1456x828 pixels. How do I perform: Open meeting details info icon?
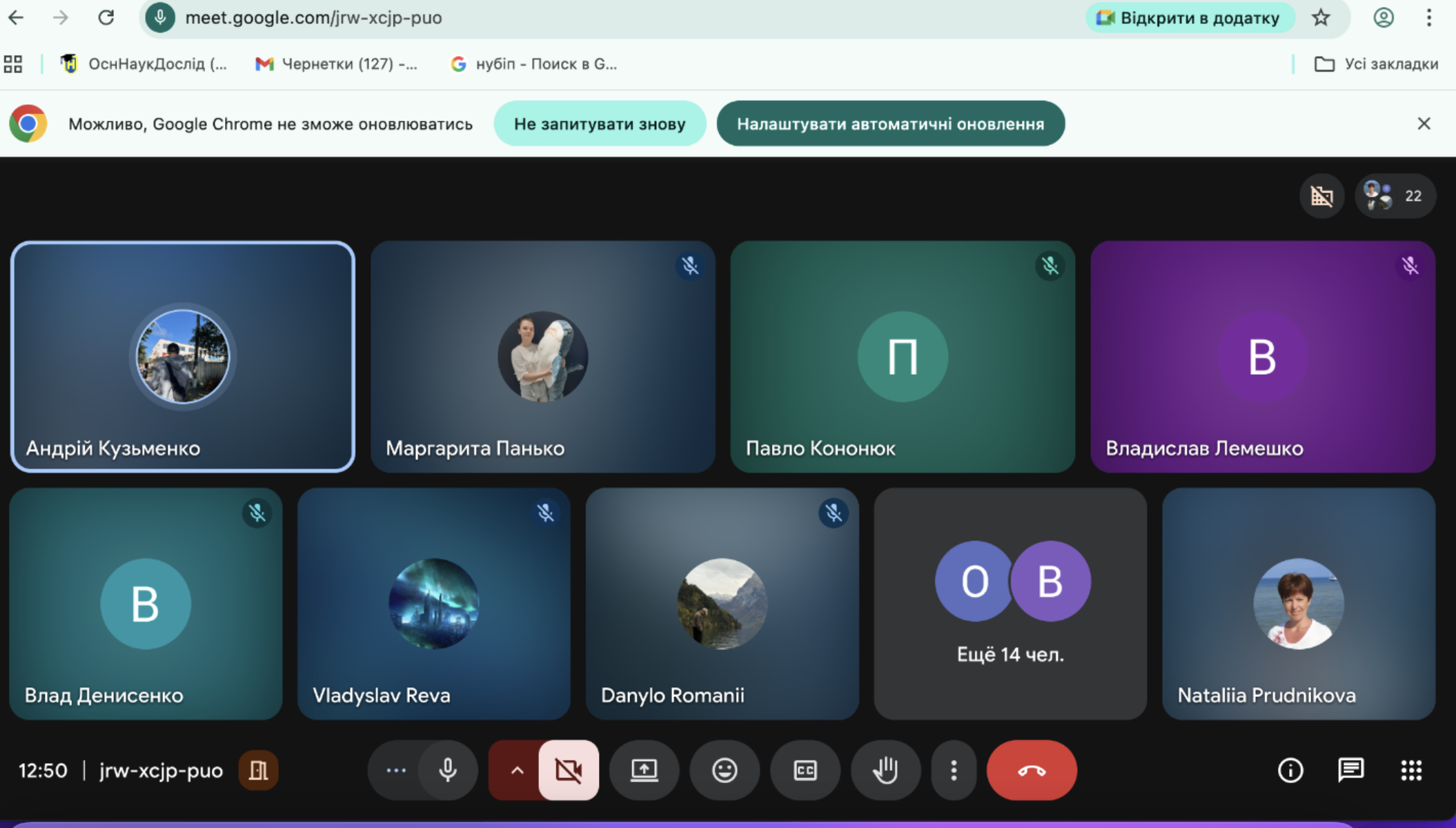pos(1290,770)
